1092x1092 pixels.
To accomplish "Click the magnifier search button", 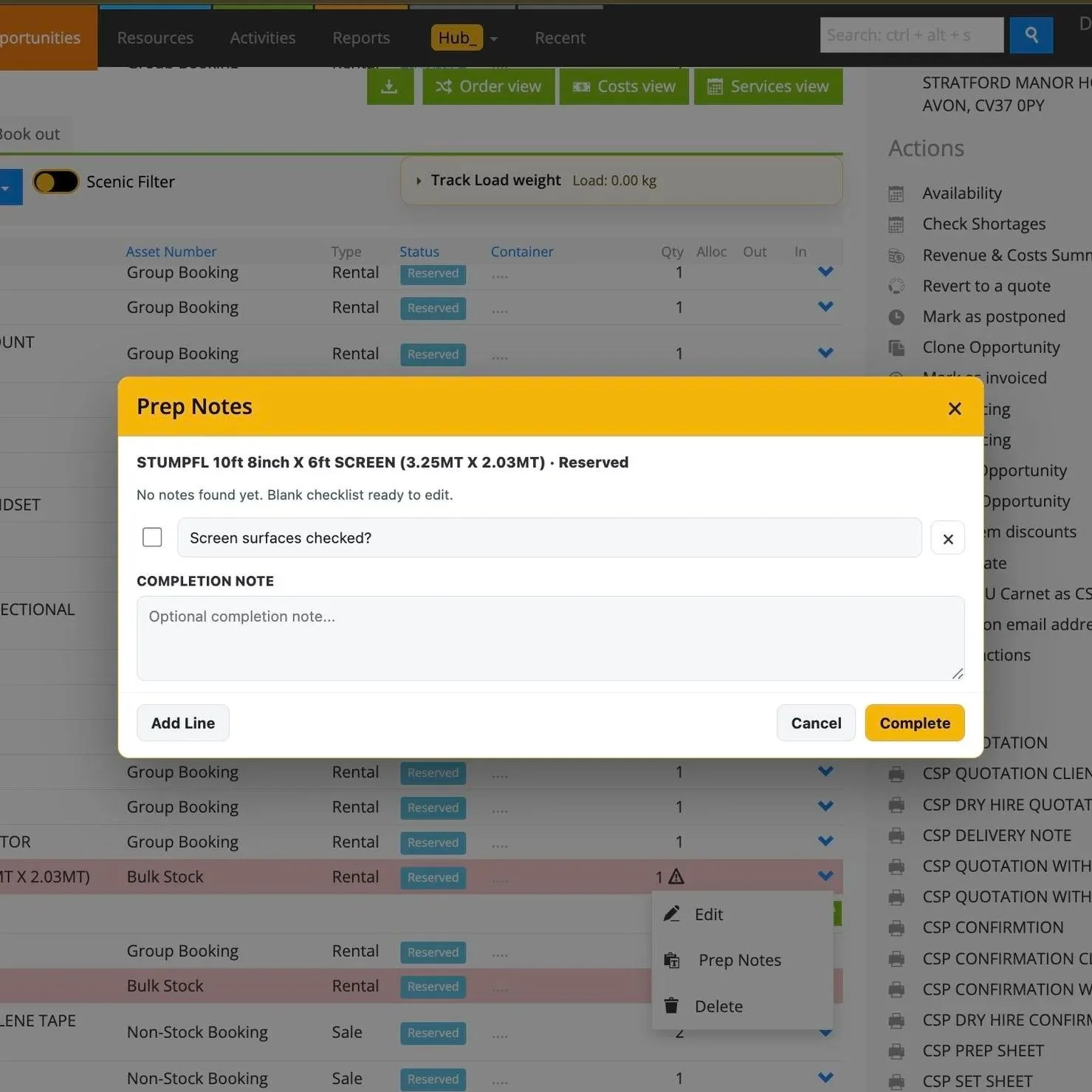I will coord(1031,35).
